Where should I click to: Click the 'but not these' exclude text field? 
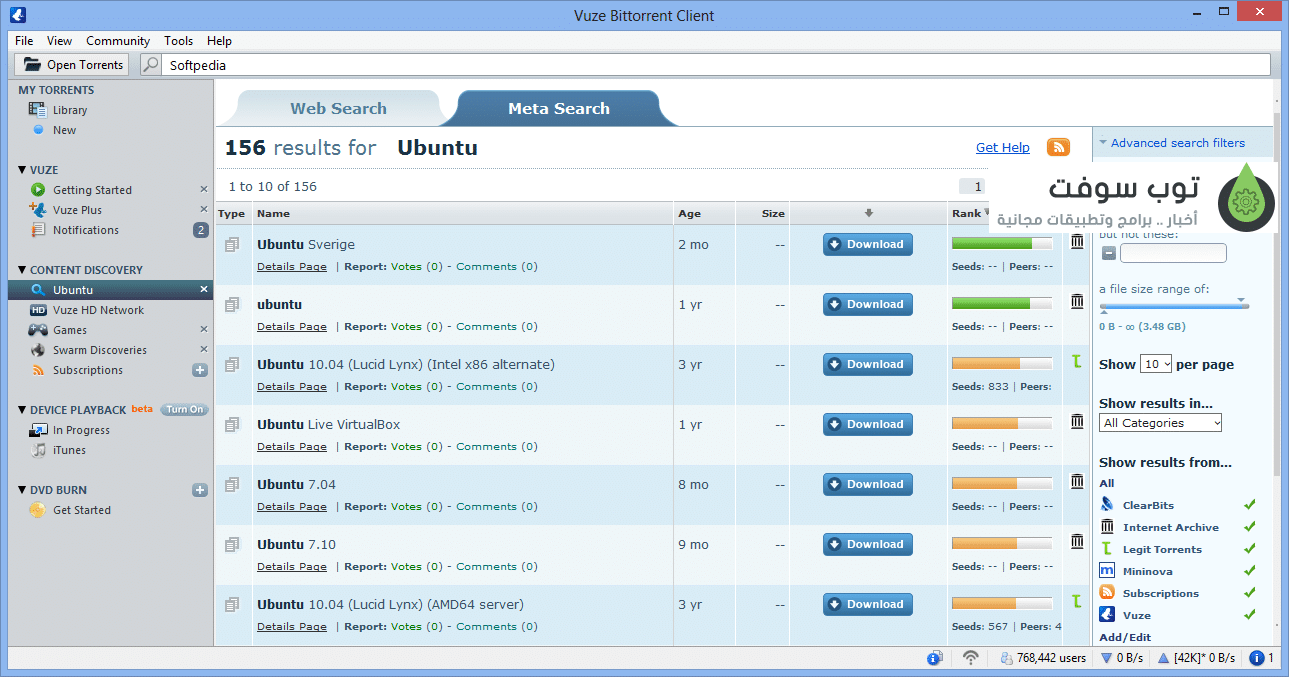tap(1173, 253)
